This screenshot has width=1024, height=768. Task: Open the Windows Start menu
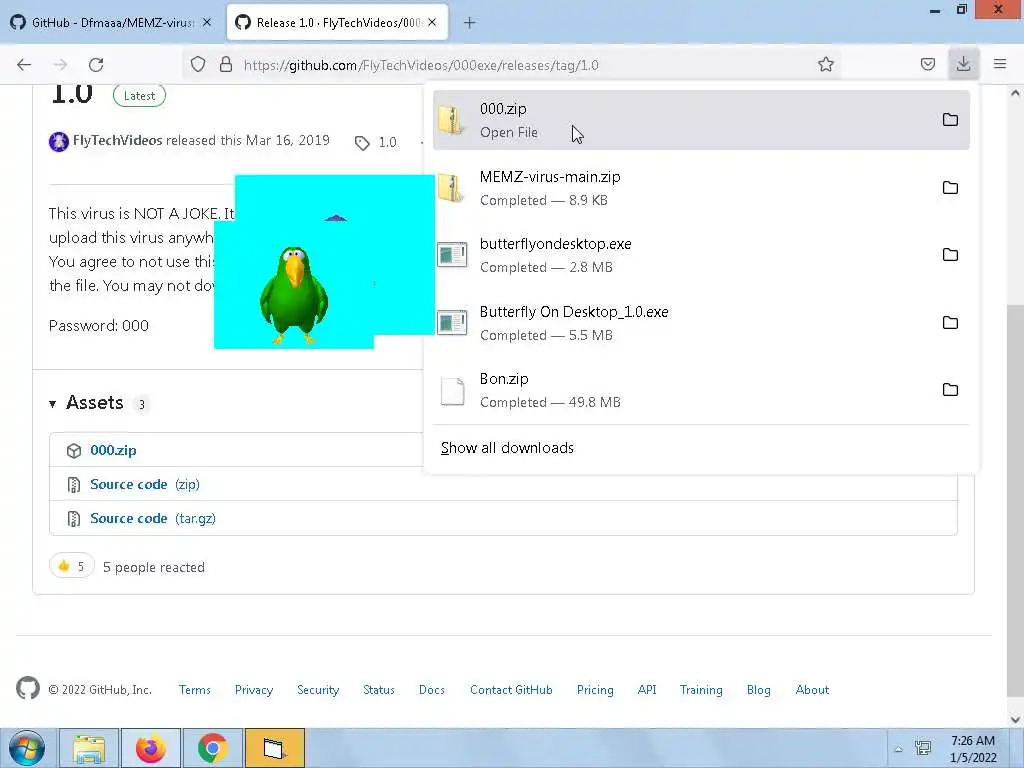click(x=27, y=748)
